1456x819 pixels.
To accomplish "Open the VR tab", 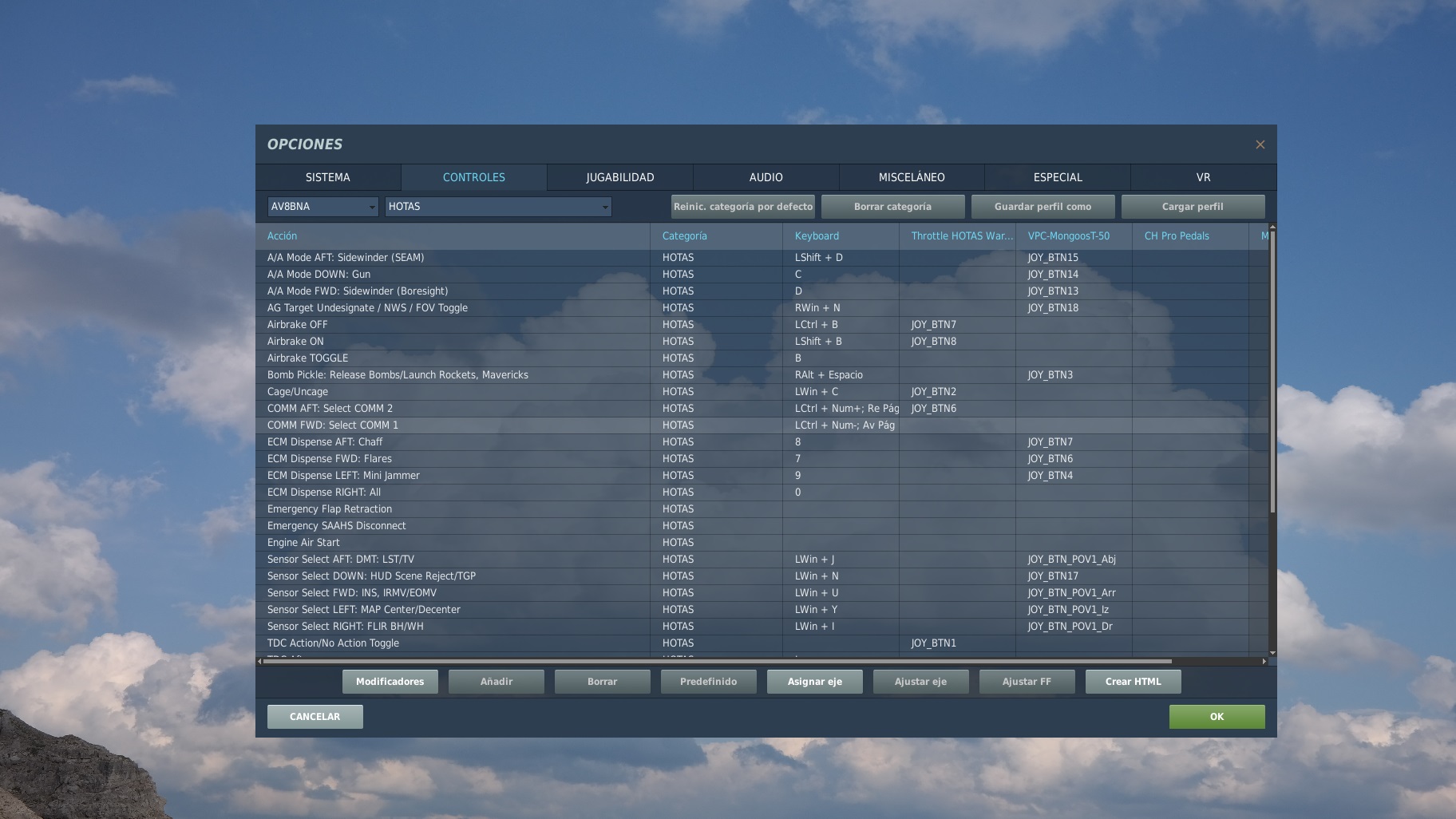I will click(1204, 177).
